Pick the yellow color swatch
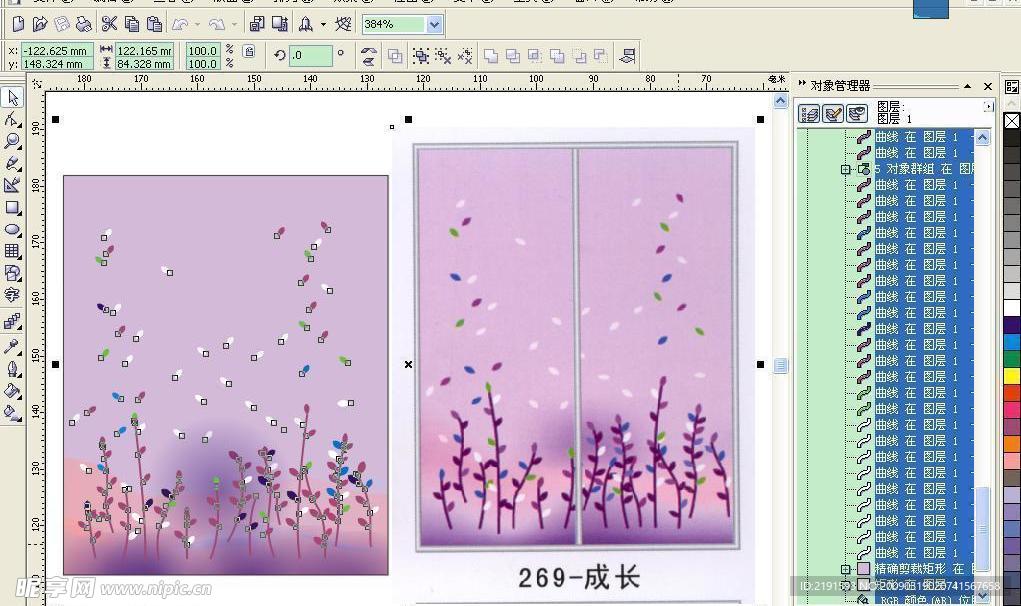1021x606 pixels. point(1012,376)
